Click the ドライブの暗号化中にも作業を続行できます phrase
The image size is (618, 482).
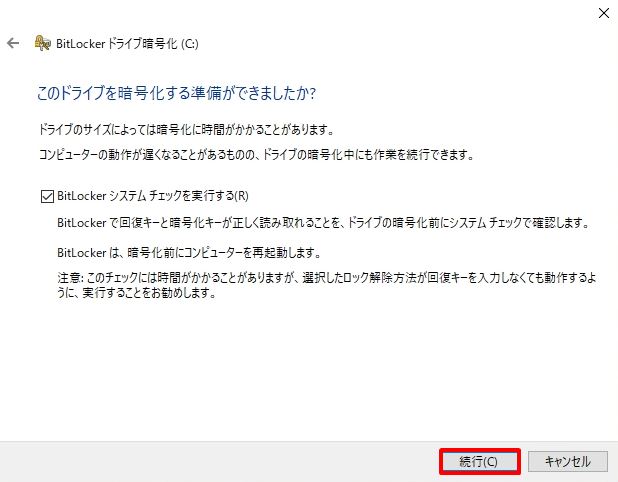point(368,154)
